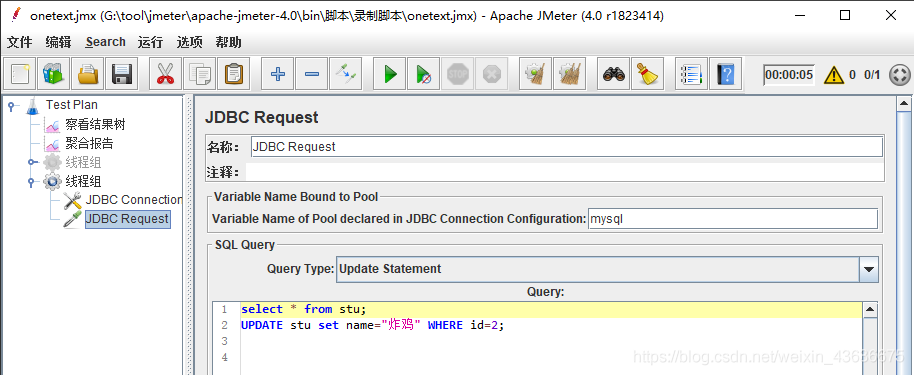
Task: Reset search with yellow broom icon
Action: click(x=647, y=74)
